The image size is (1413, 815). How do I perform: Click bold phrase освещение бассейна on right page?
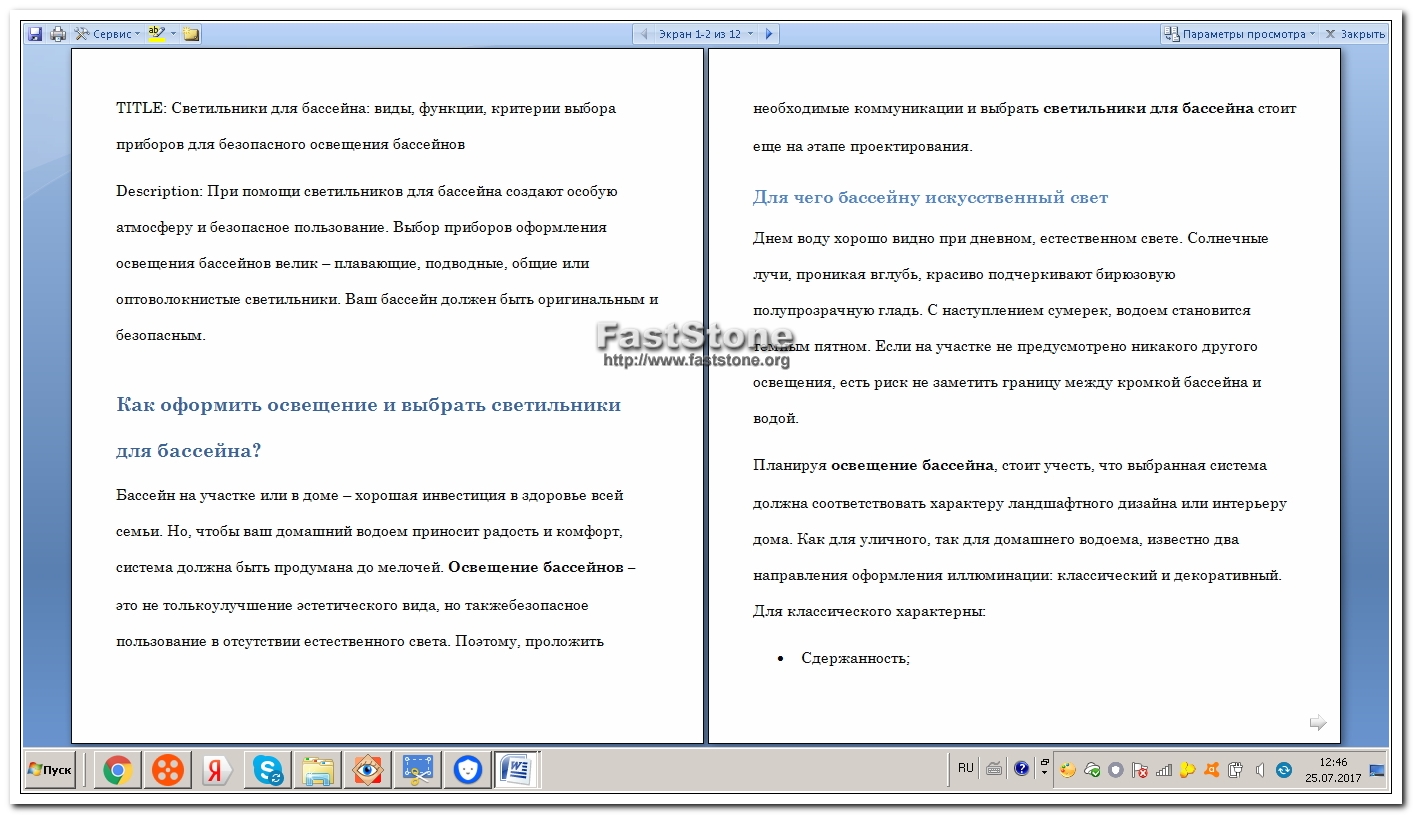point(912,465)
